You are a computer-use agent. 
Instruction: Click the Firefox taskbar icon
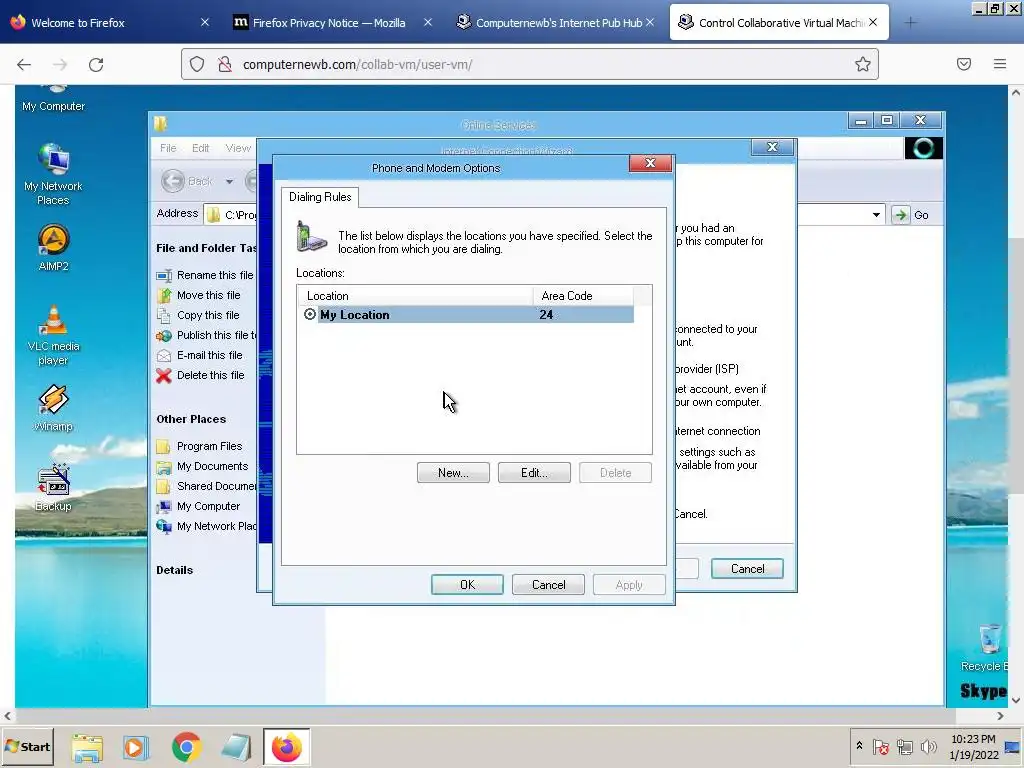click(286, 747)
